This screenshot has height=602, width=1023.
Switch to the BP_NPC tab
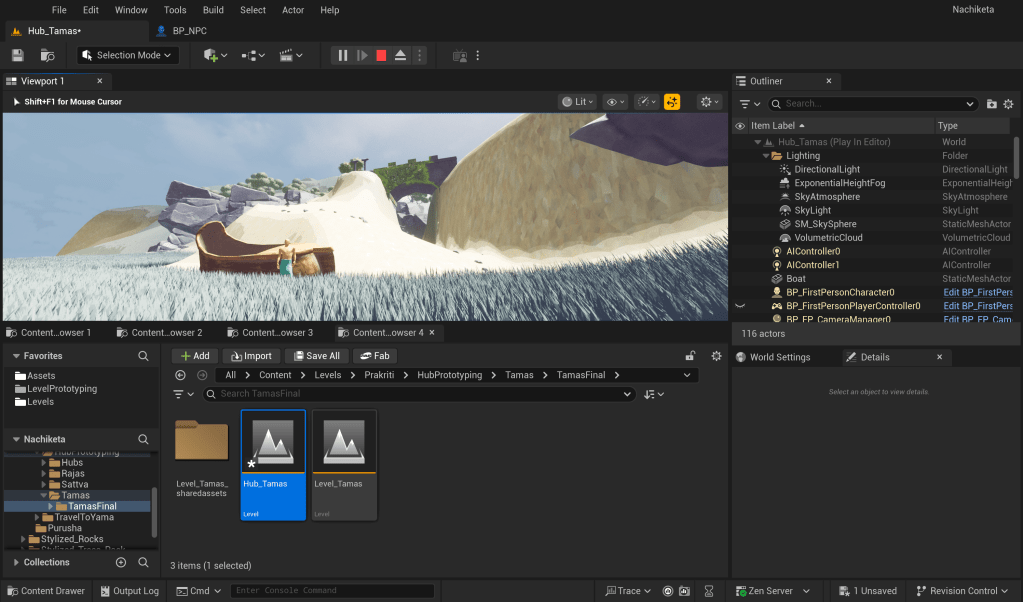(187, 31)
